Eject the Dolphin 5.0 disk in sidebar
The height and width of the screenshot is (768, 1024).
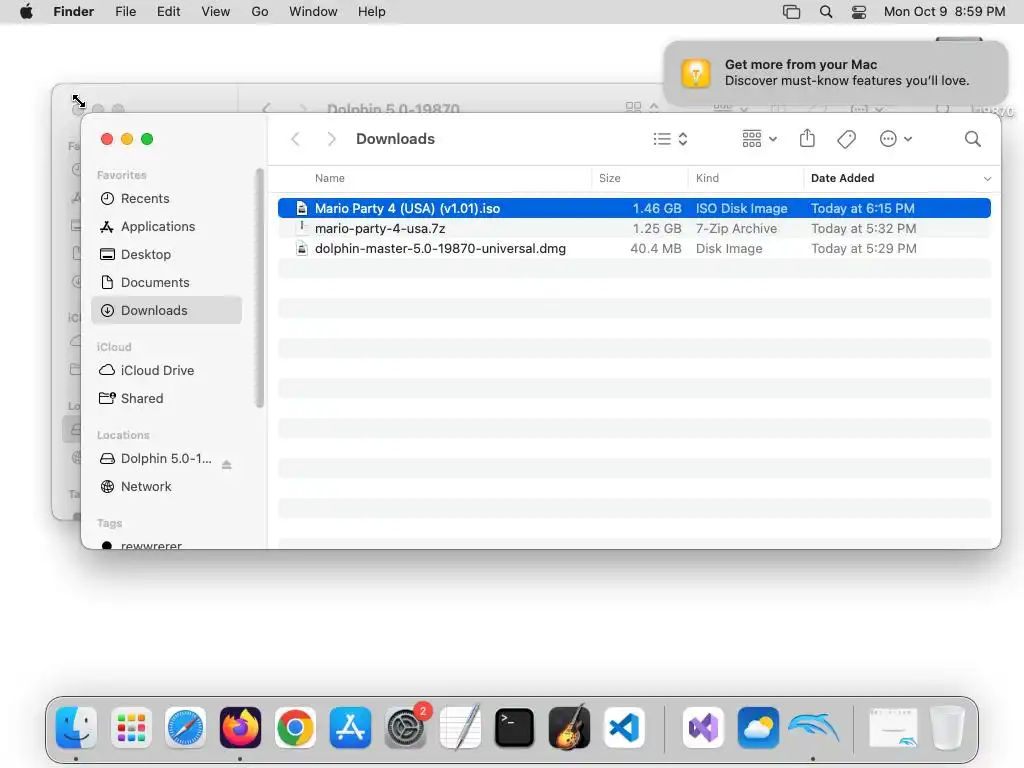pos(227,465)
